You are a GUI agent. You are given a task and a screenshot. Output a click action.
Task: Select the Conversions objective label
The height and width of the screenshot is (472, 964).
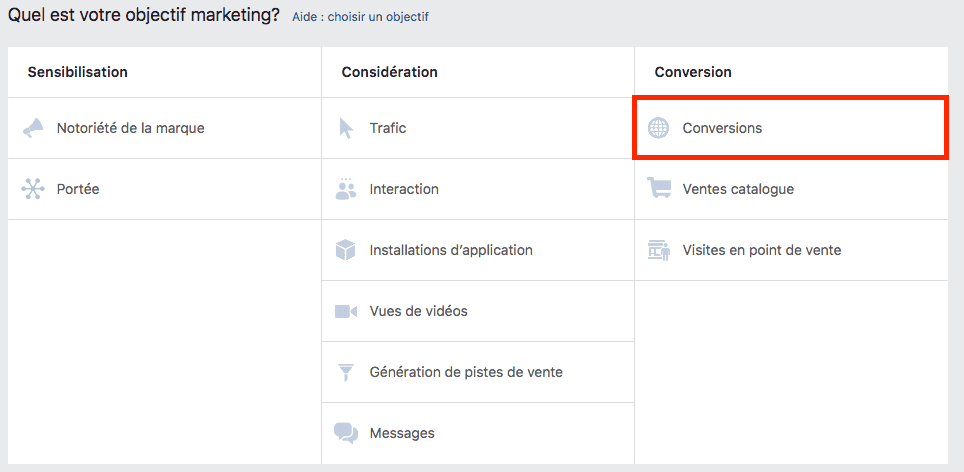coord(722,128)
